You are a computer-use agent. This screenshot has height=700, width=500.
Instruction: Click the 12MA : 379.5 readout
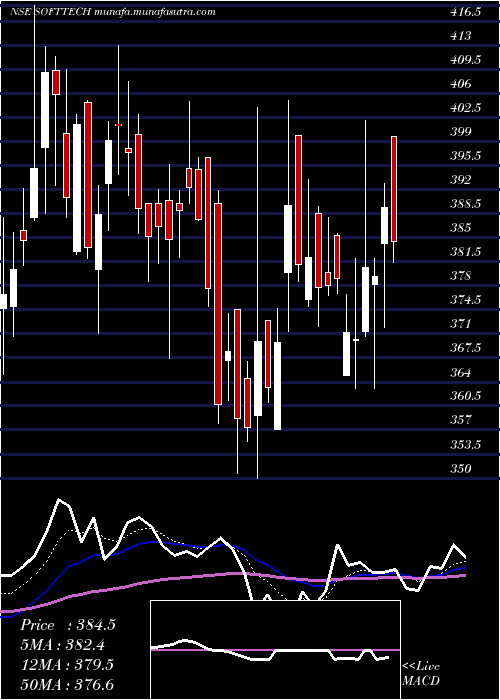coord(67,665)
